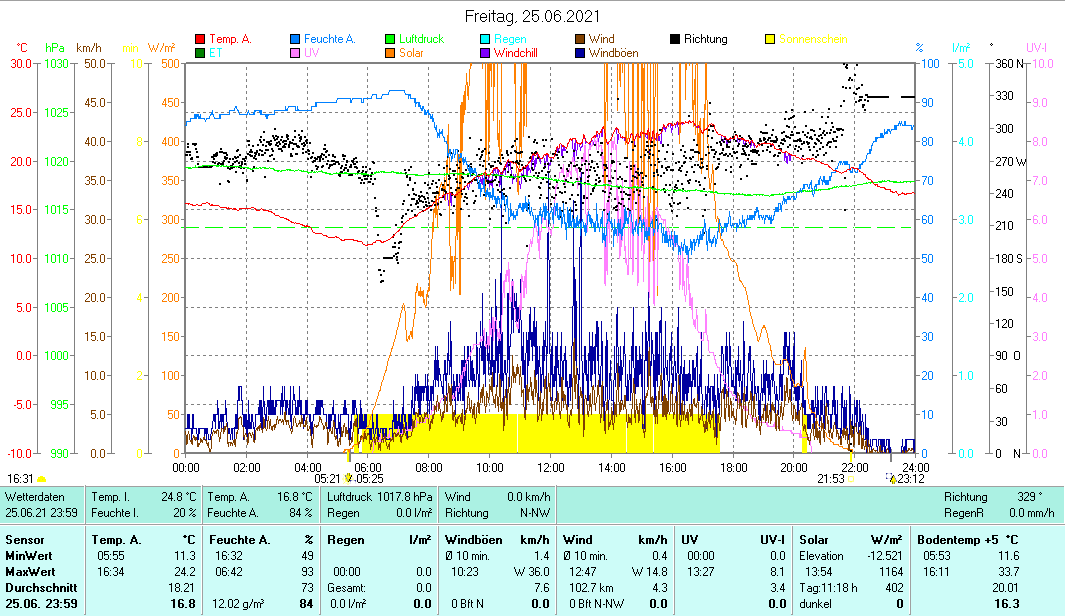Image resolution: width=1065 pixels, height=616 pixels.
Task: Click the orange Solar legend square
Action: click(390, 53)
